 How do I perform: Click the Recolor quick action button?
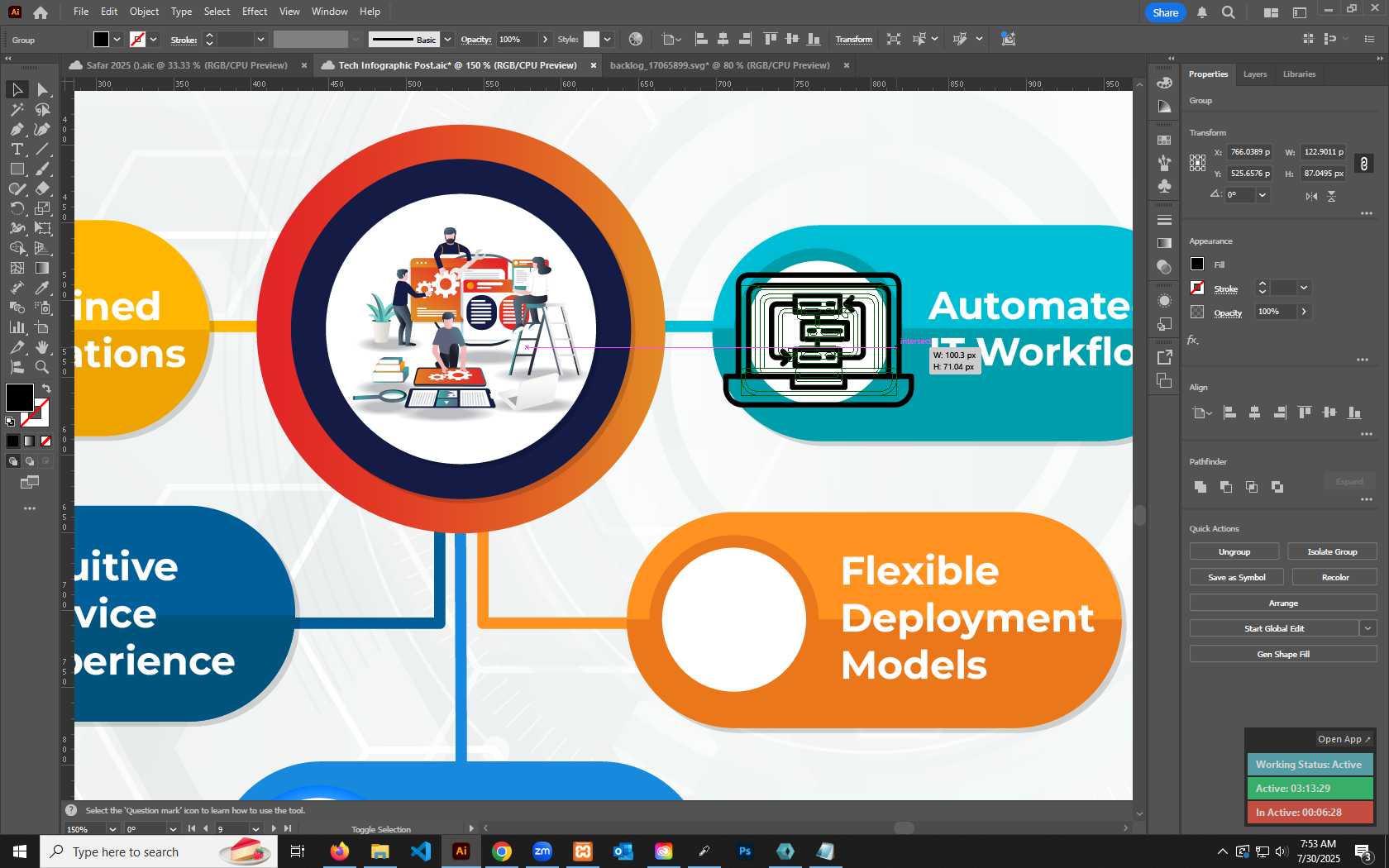coord(1334,577)
